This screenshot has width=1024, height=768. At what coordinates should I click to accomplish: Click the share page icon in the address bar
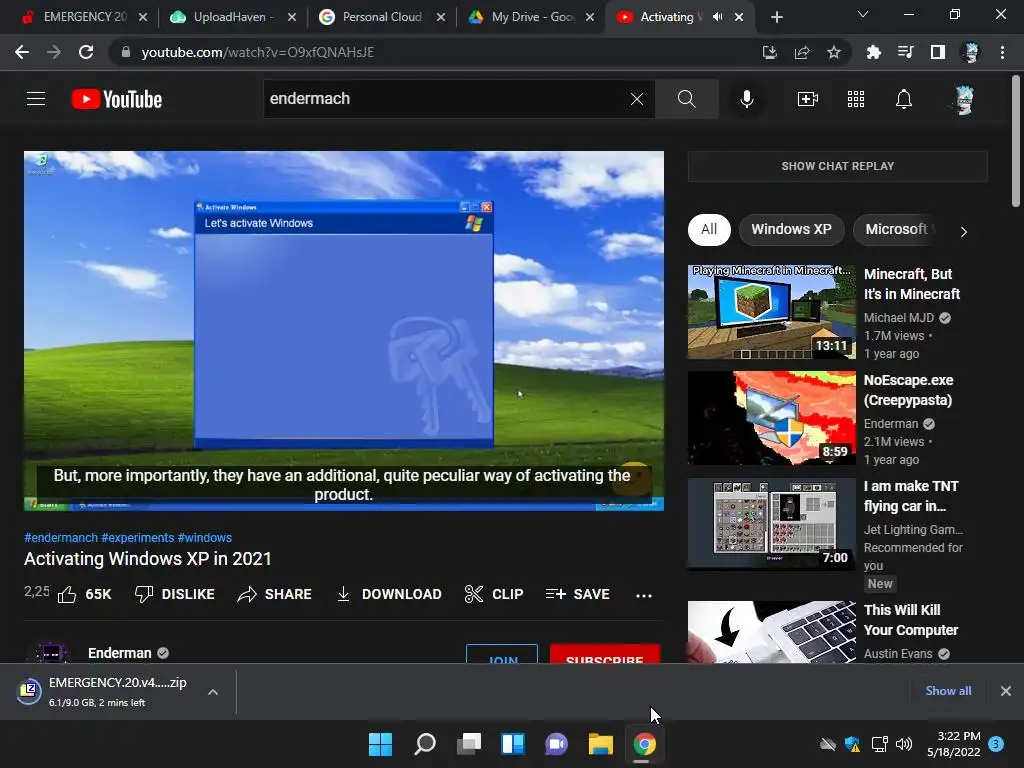(802, 52)
